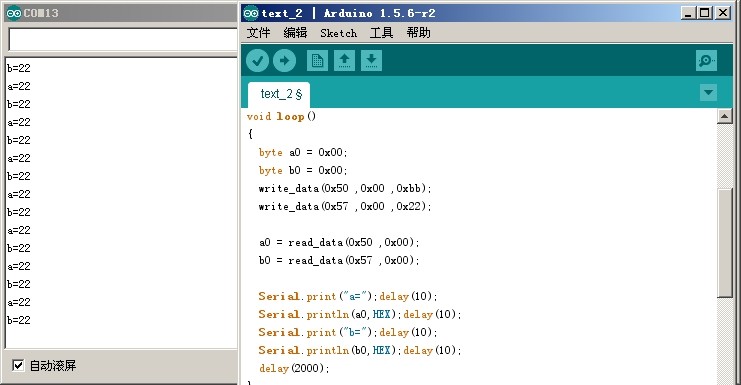Image resolution: width=741 pixels, height=385 pixels.
Task: Open the Serial Monitor magnifier icon
Action: click(706, 60)
